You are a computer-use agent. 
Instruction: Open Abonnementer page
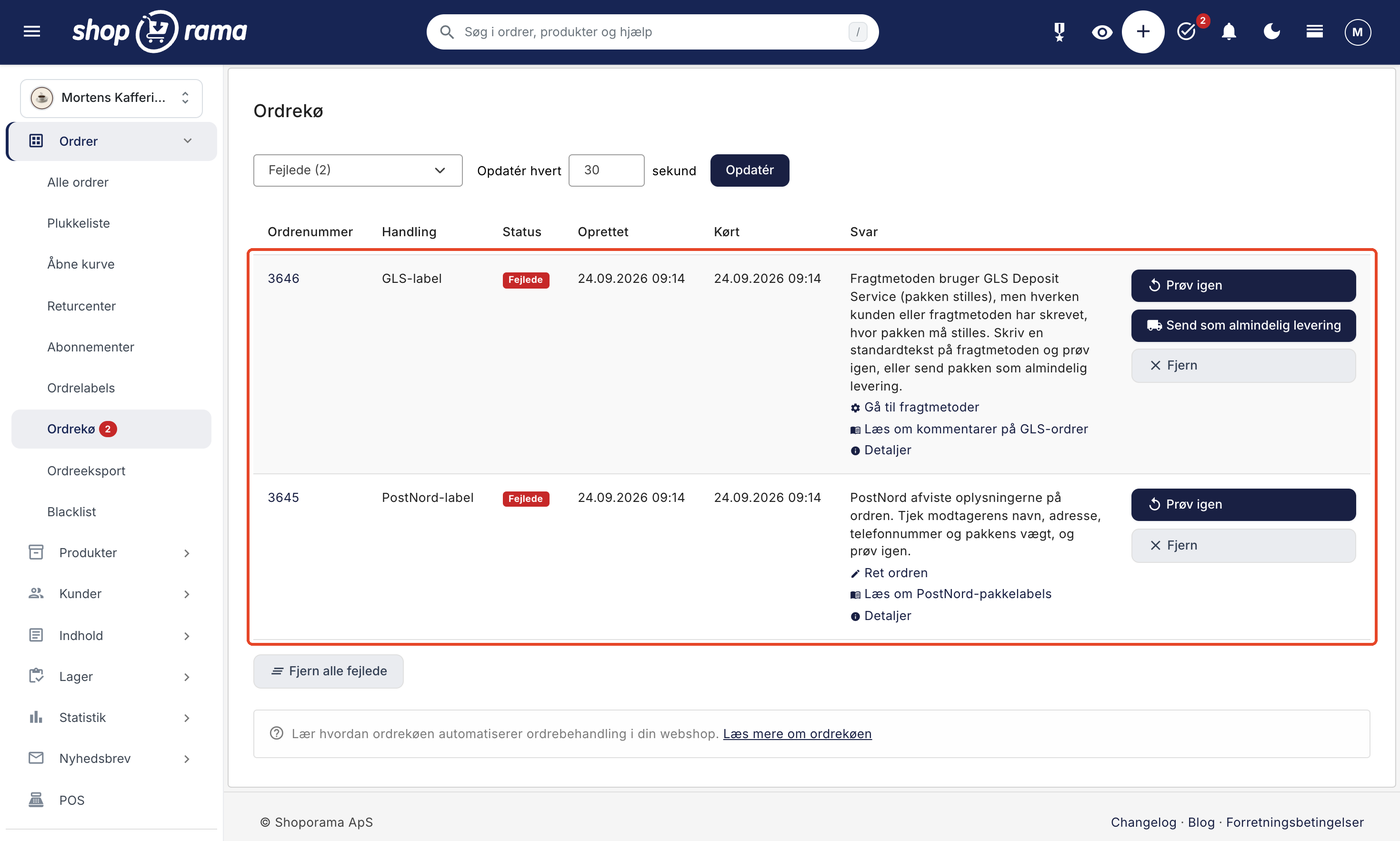[90, 347]
